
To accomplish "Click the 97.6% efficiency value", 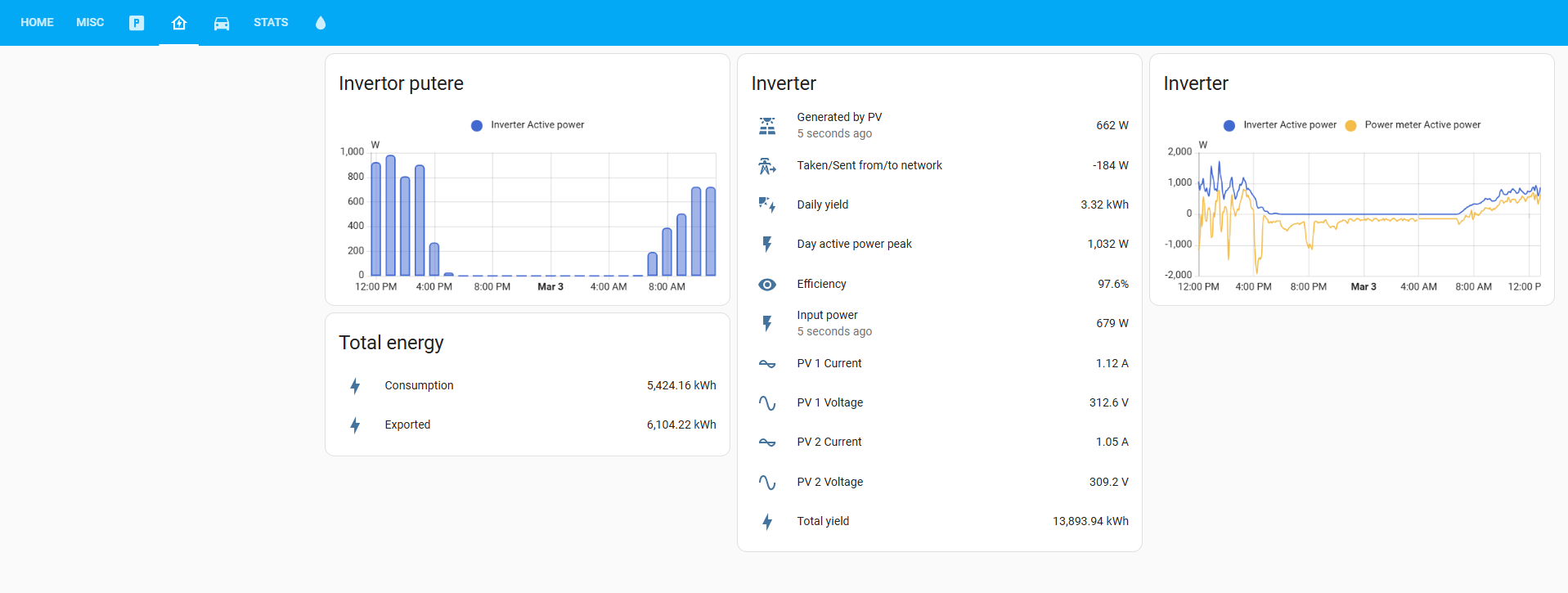I will pos(1112,285).
